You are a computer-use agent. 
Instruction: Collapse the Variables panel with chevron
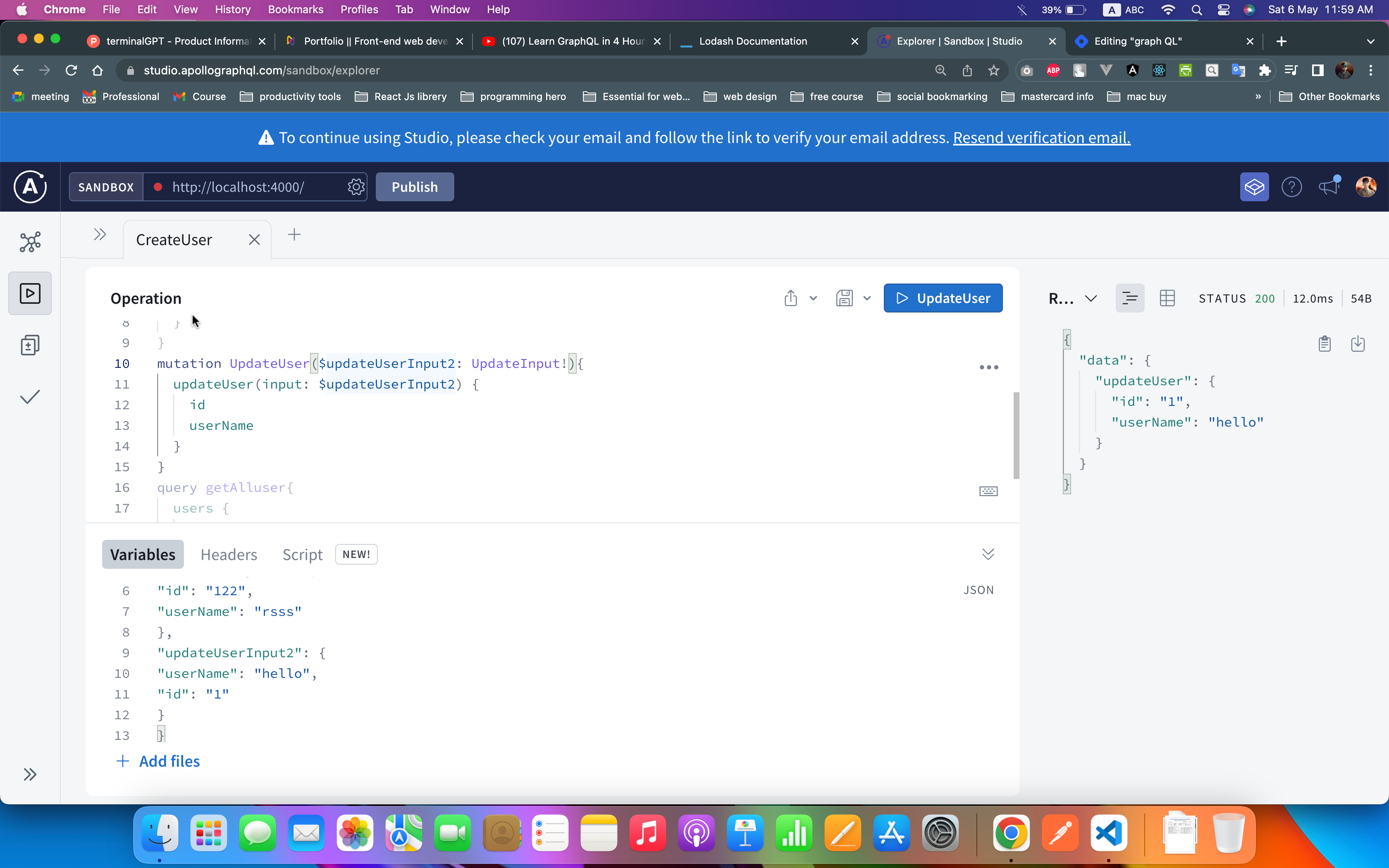[x=988, y=555]
